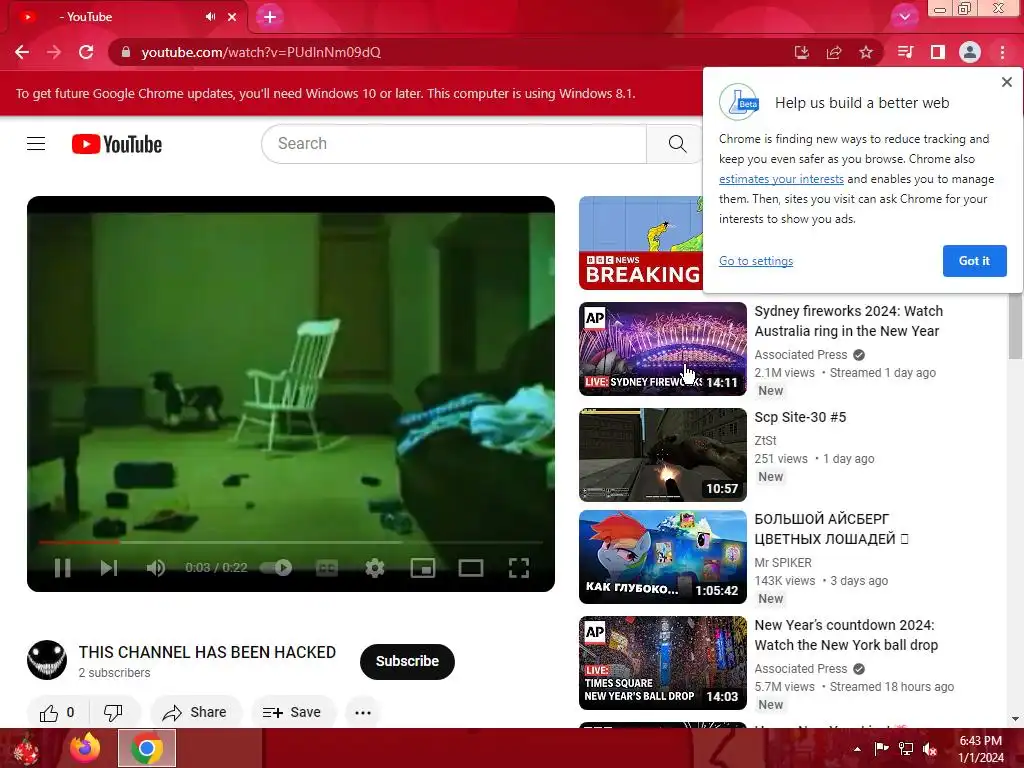Close the YouTube tab
Image resolution: width=1024 pixels, height=768 pixels.
click(232, 17)
